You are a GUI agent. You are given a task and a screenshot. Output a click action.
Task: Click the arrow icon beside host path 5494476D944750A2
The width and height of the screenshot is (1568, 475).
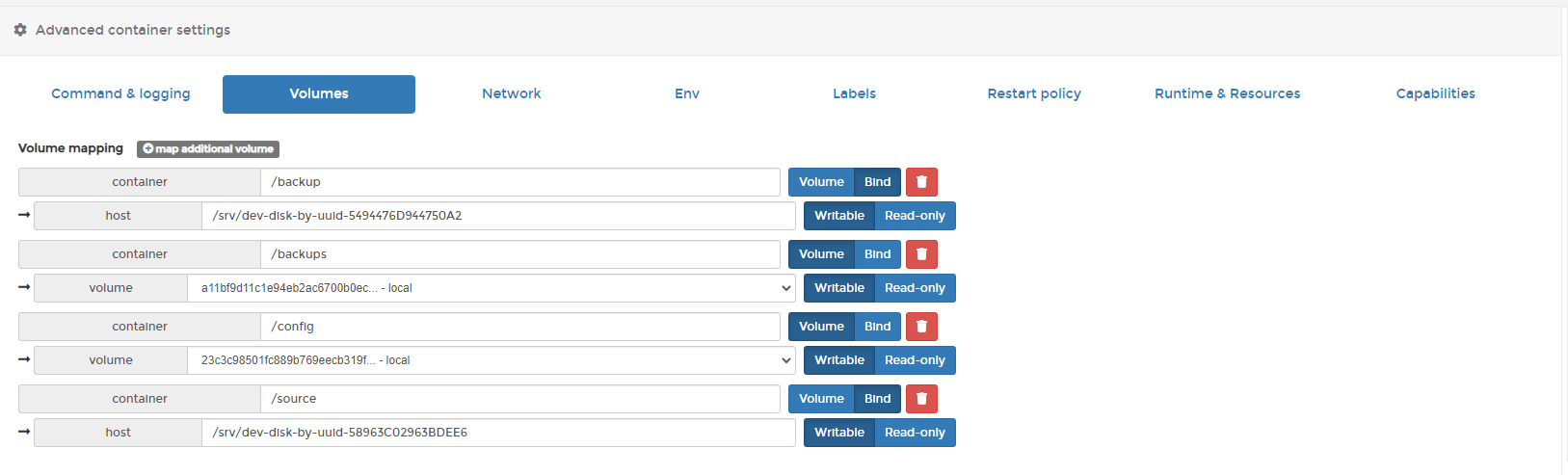24,215
